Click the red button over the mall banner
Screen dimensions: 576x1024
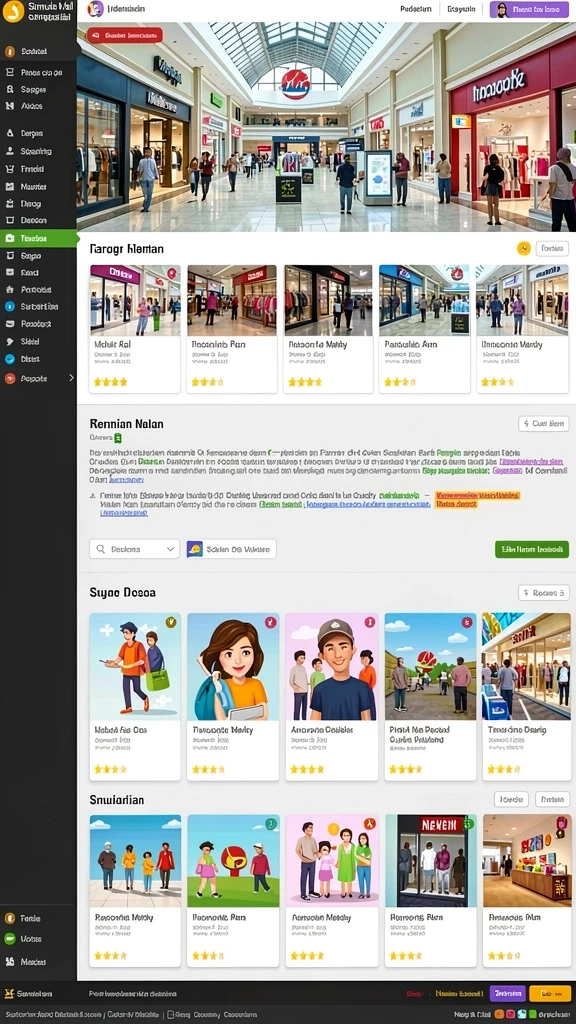click(x=125, y=35)
